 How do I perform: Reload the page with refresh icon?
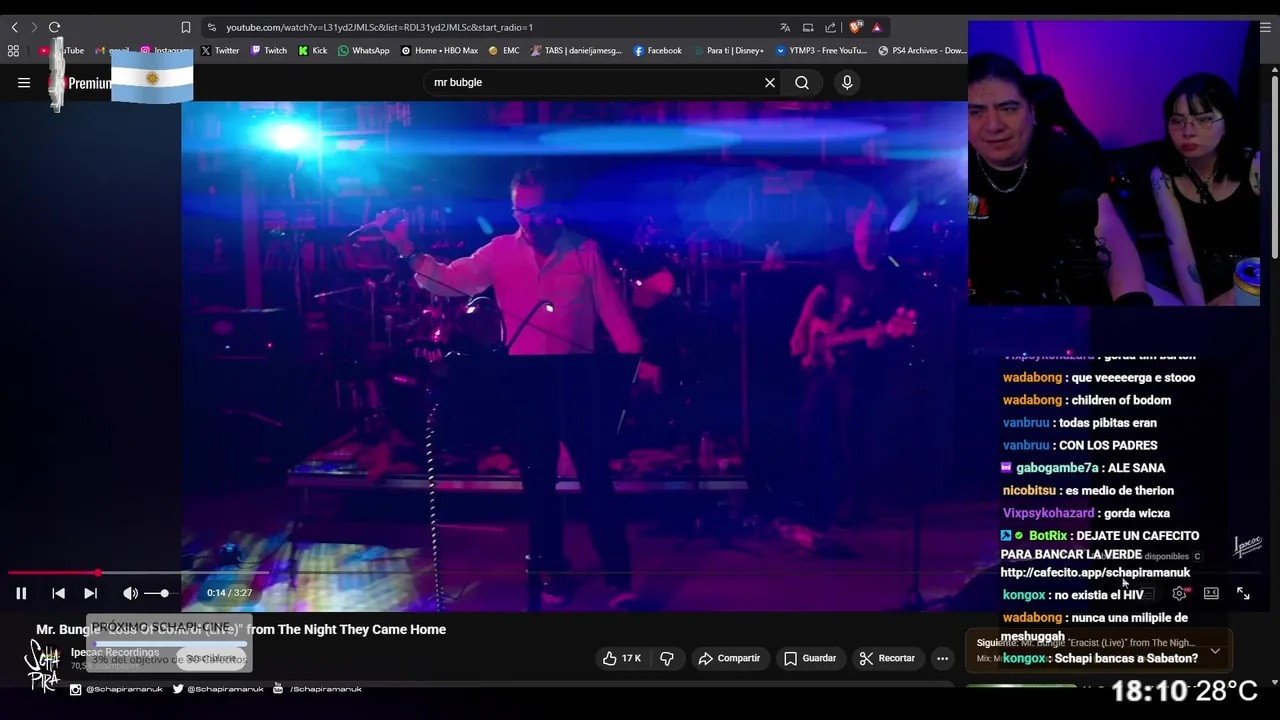click(x=54, y=27)
